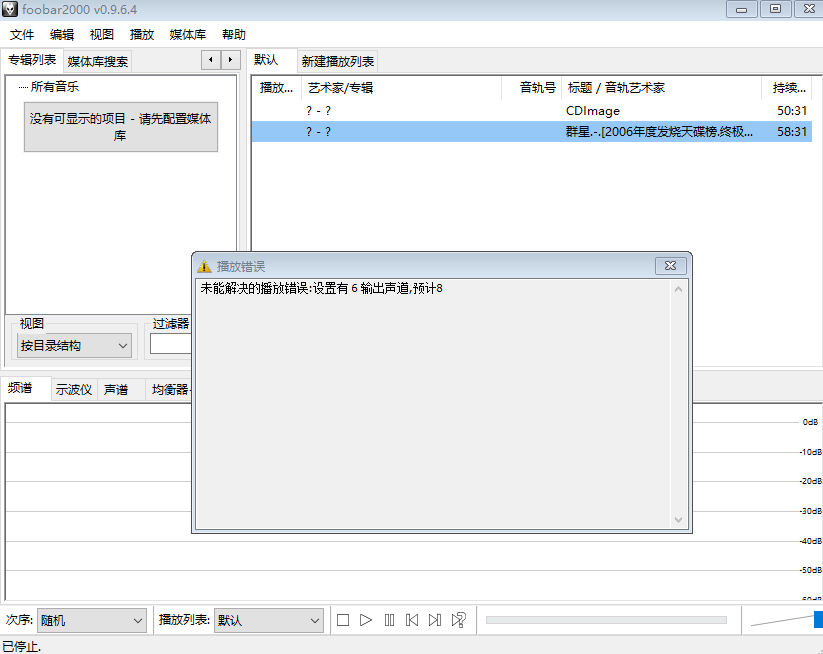Select the CDImage playlist row
The width and height of the screenshot is (823, 654).
(532, 111)
